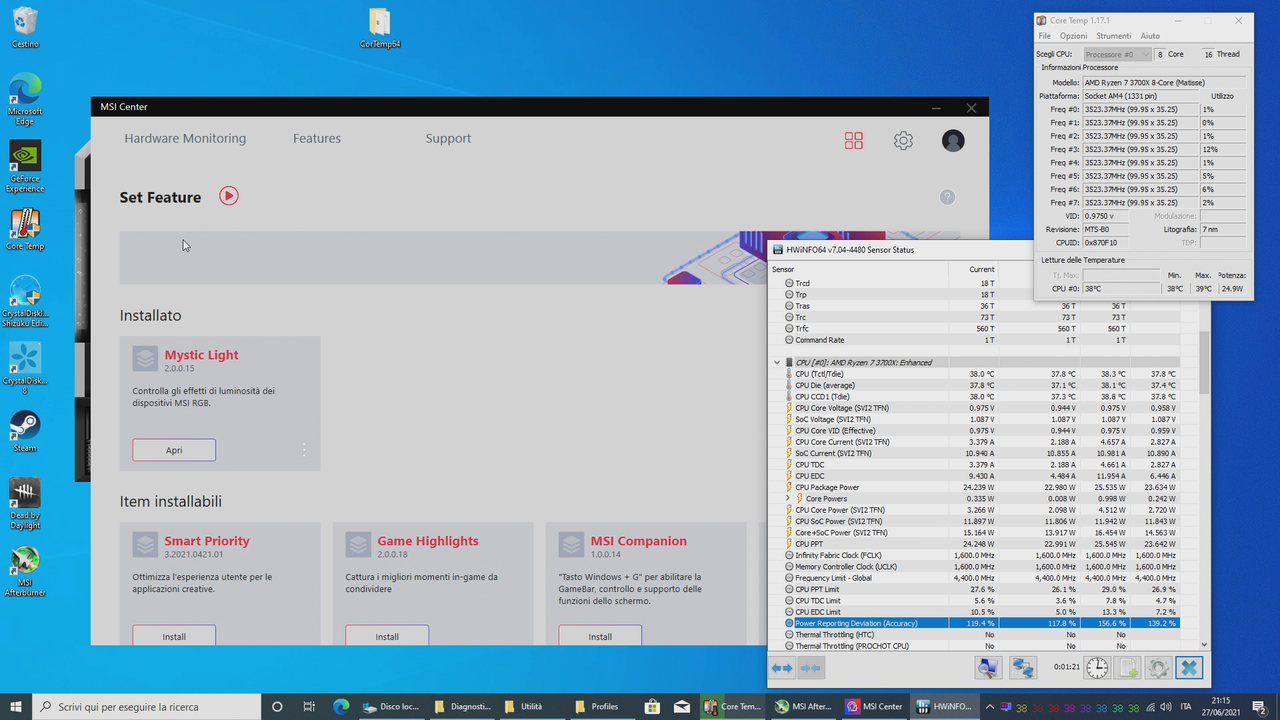Open Core Temp Aiuto menu
Screen dimensions: 1280x720
pos(1150,36)
